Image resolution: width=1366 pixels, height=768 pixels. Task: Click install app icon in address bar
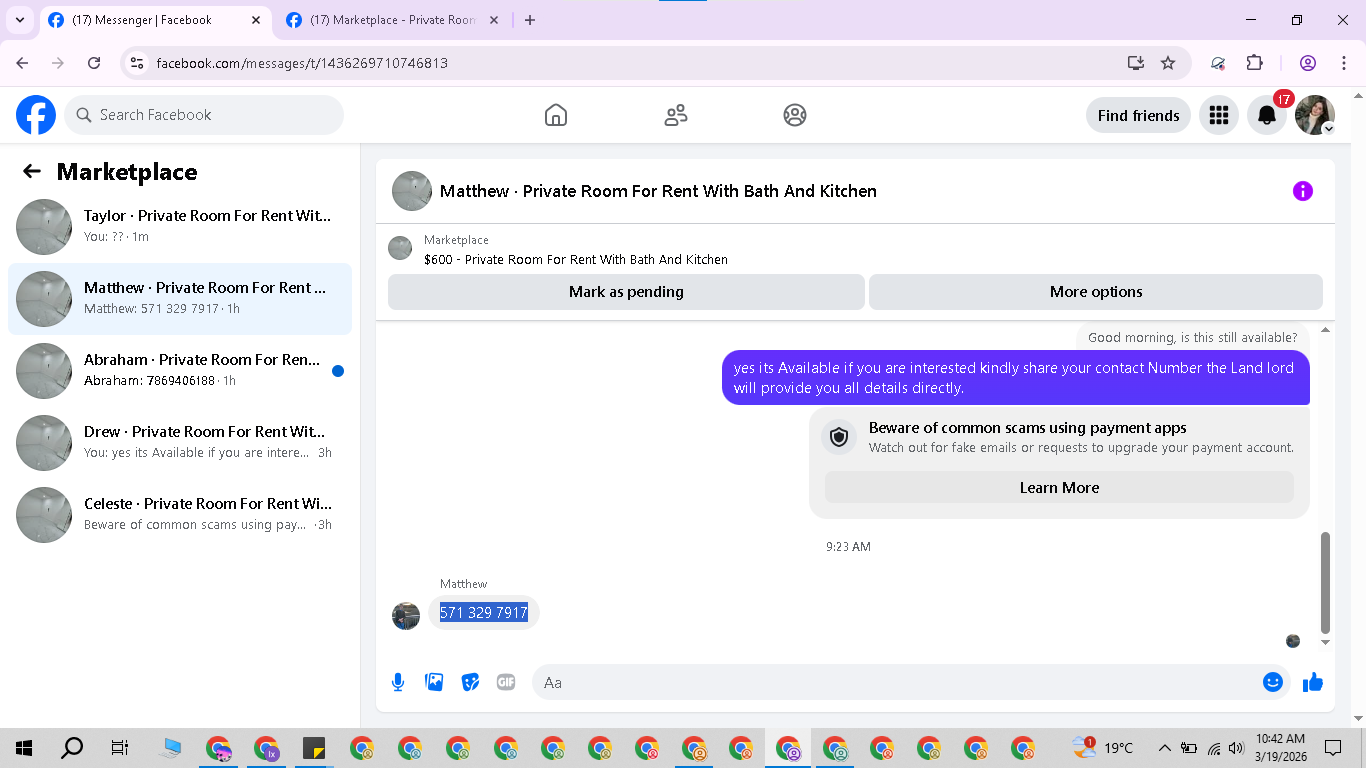(x=1135, y=63)
